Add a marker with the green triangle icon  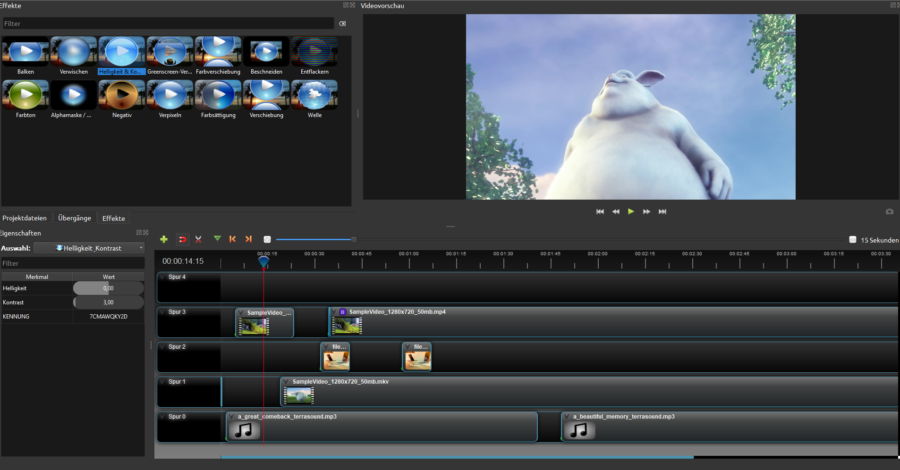pyautogui.click(x=217, y=239)
